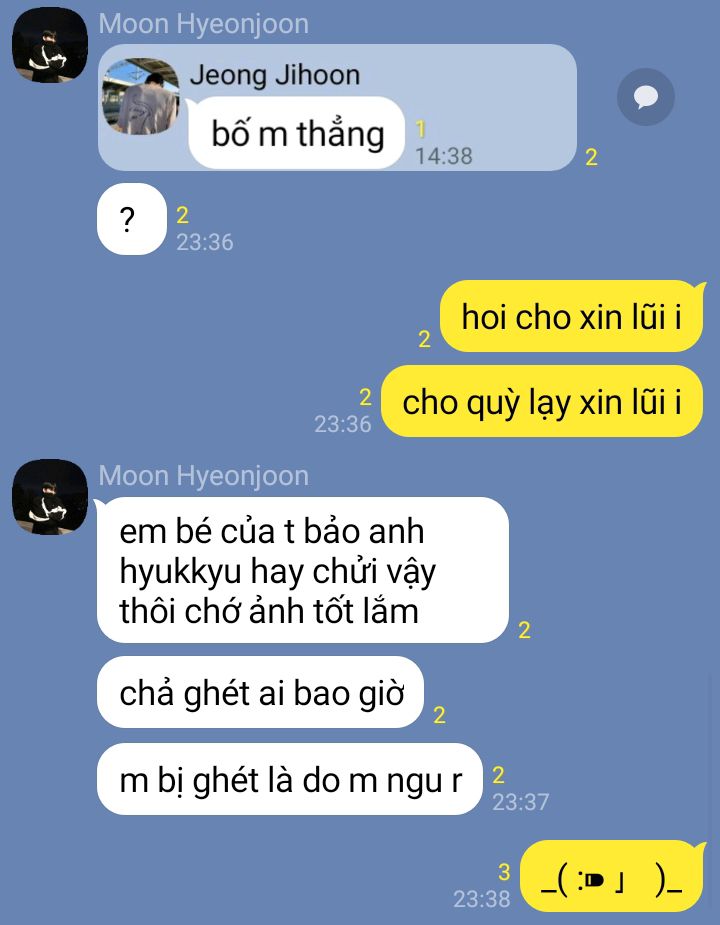Tap the Moon Hyeonjoon name at top
Image resolution: width=720 pixels, height=925 pixels.
point(204,24)
